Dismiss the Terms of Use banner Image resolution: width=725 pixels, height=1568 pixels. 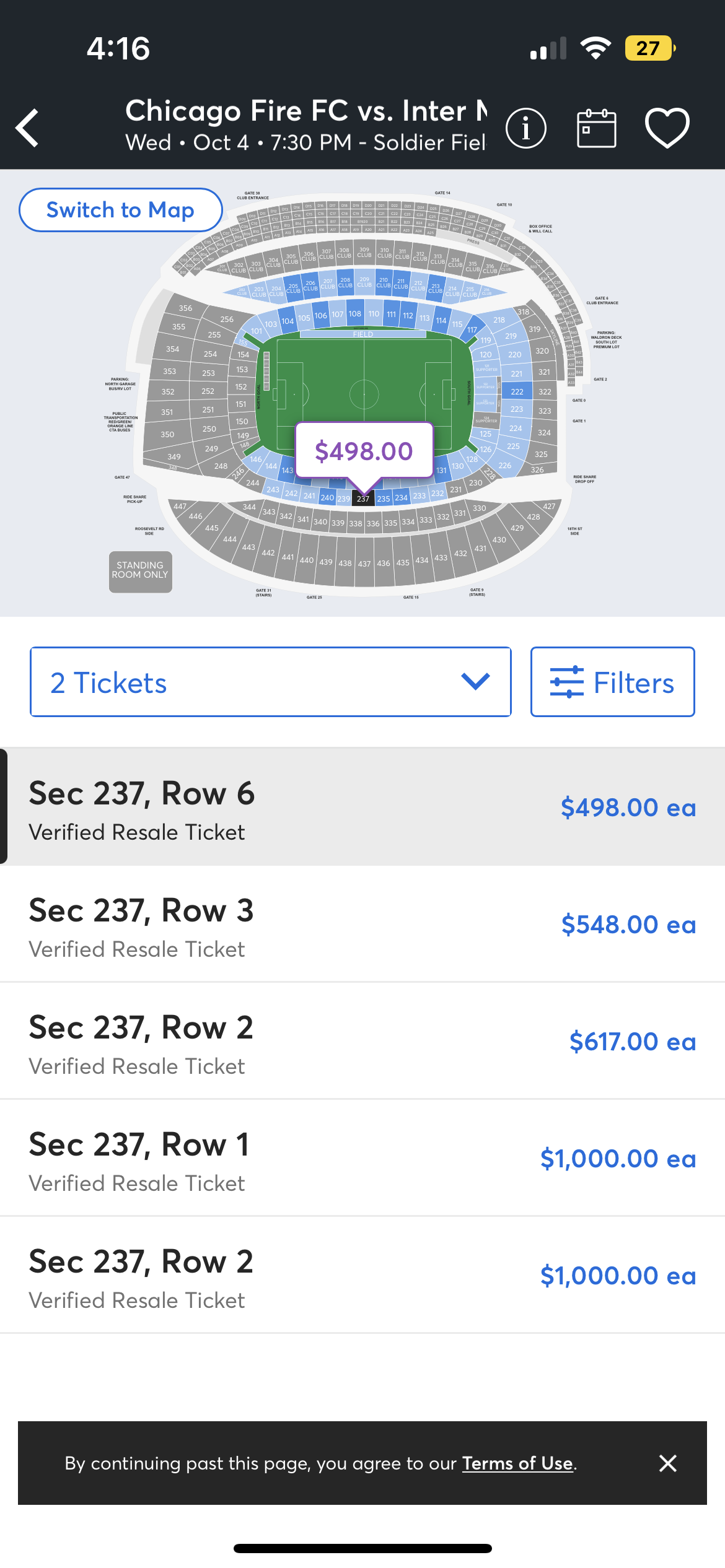pos(668,1463)
